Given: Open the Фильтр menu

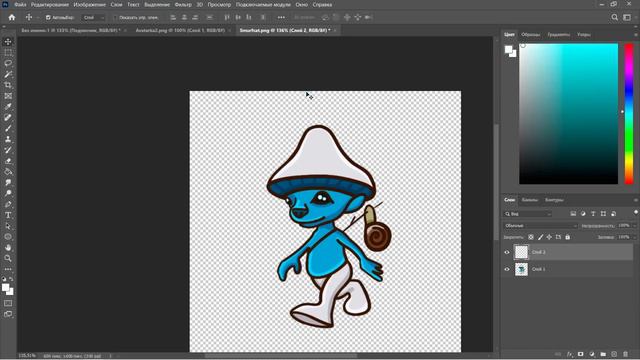Looking at the screenshot, I should pyautogui.click(x=183, y=5).
